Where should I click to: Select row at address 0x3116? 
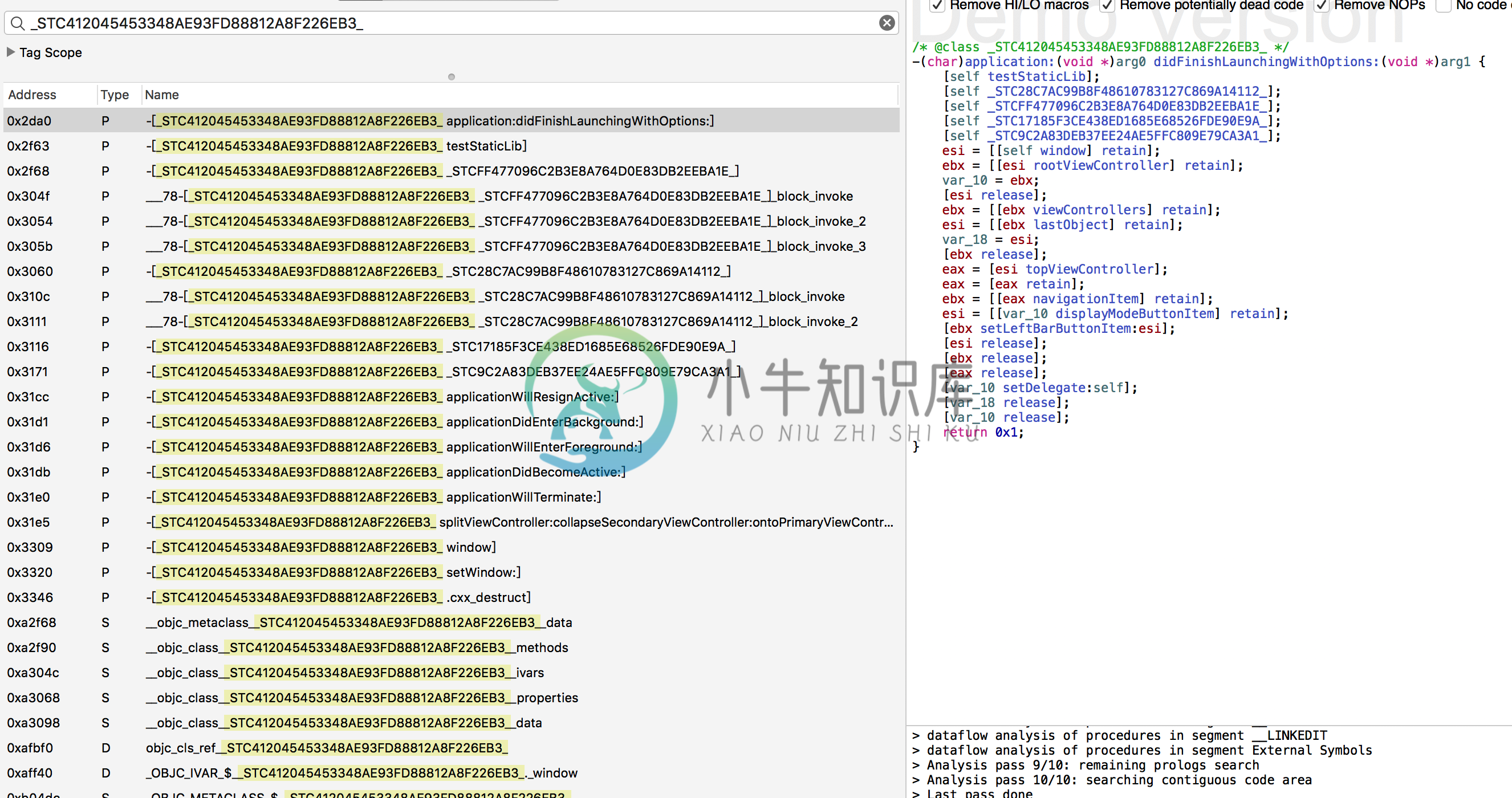tap(451, 347)
